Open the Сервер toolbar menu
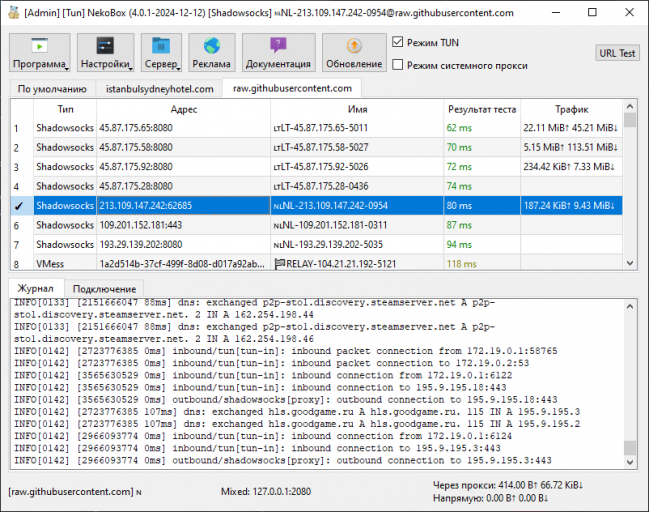Viewport: 649px width, 512px height. (x=161, y=53)
